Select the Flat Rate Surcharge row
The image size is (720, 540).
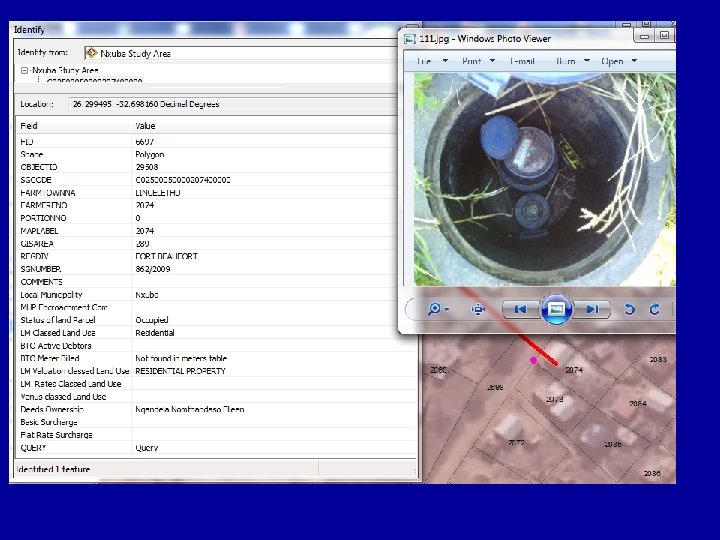point(216,435)
